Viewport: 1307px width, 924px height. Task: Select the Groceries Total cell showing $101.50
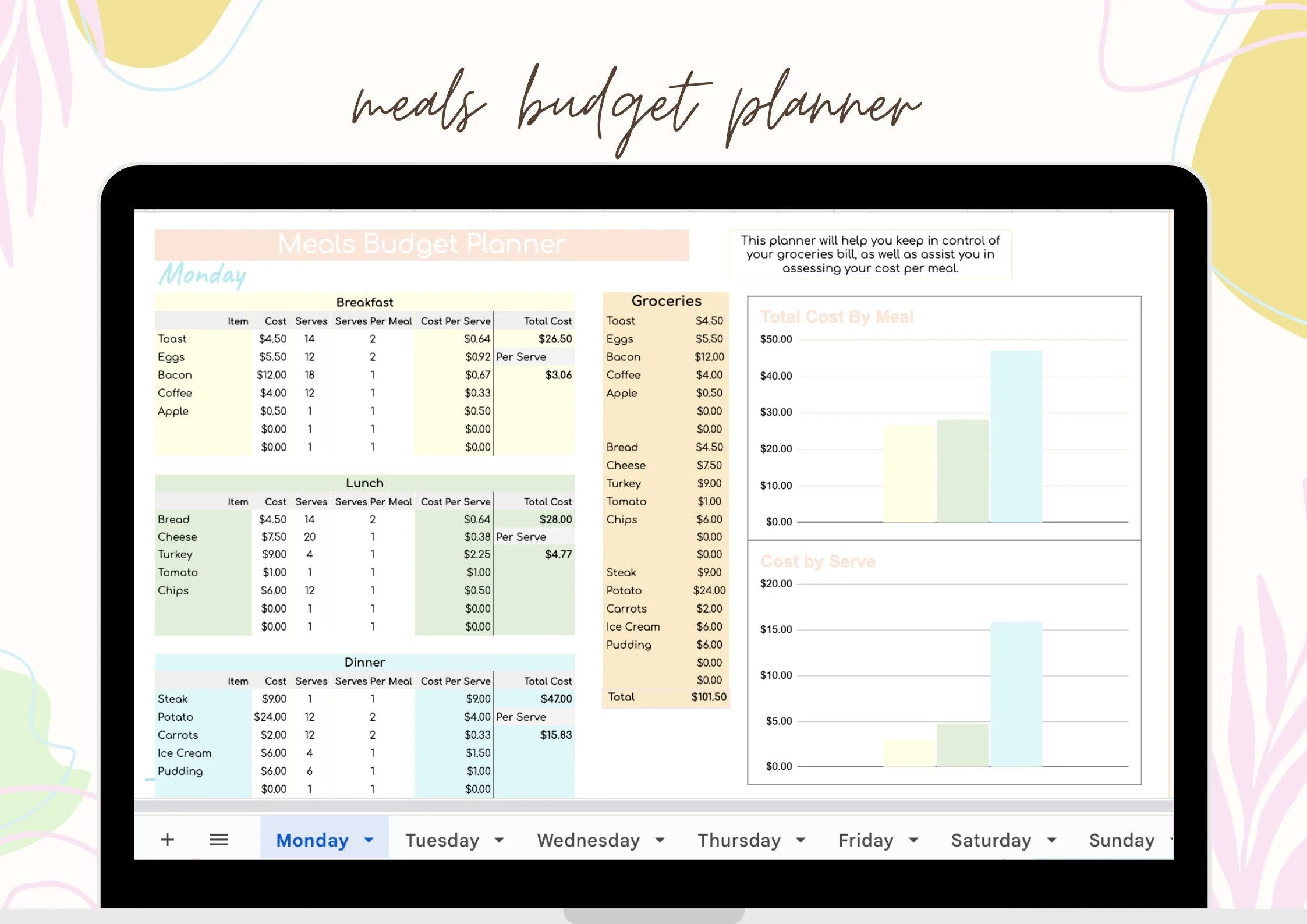pos(706,696)
